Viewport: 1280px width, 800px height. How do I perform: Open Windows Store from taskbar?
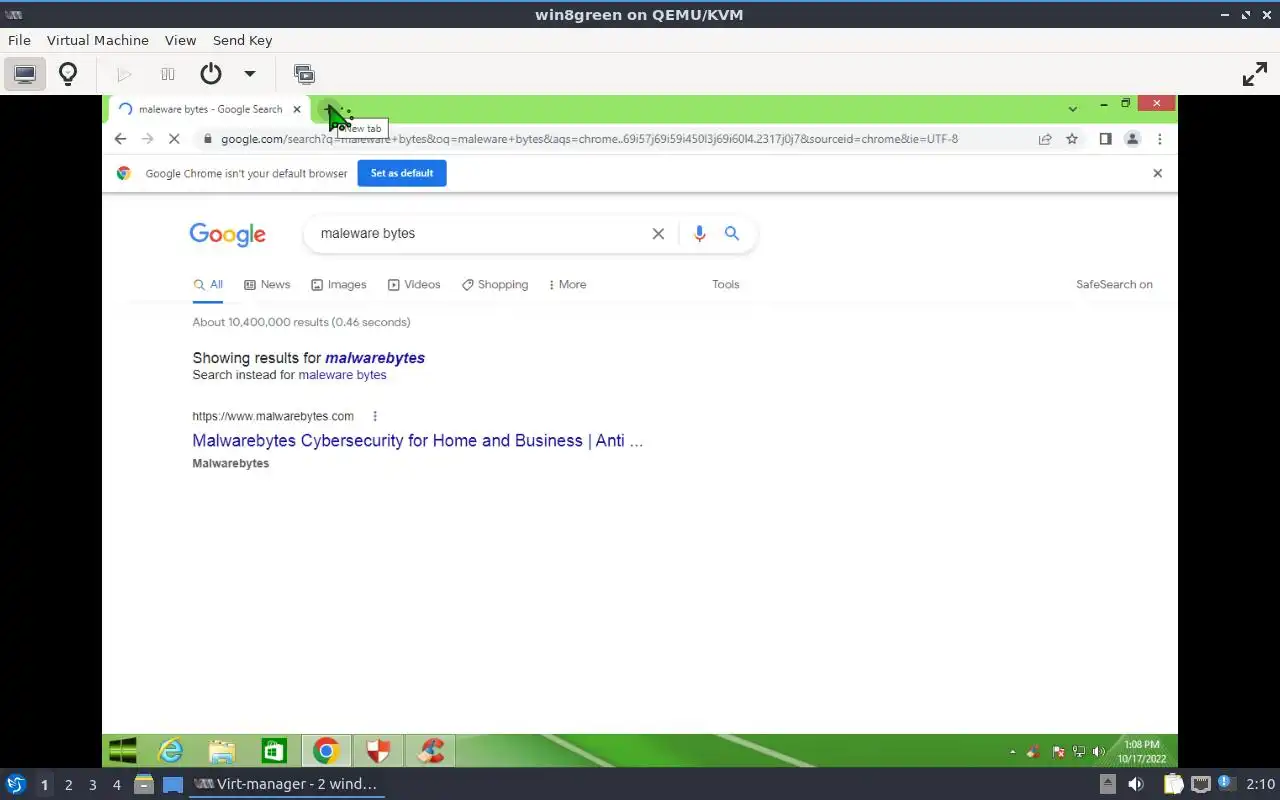tap(273, 751)
